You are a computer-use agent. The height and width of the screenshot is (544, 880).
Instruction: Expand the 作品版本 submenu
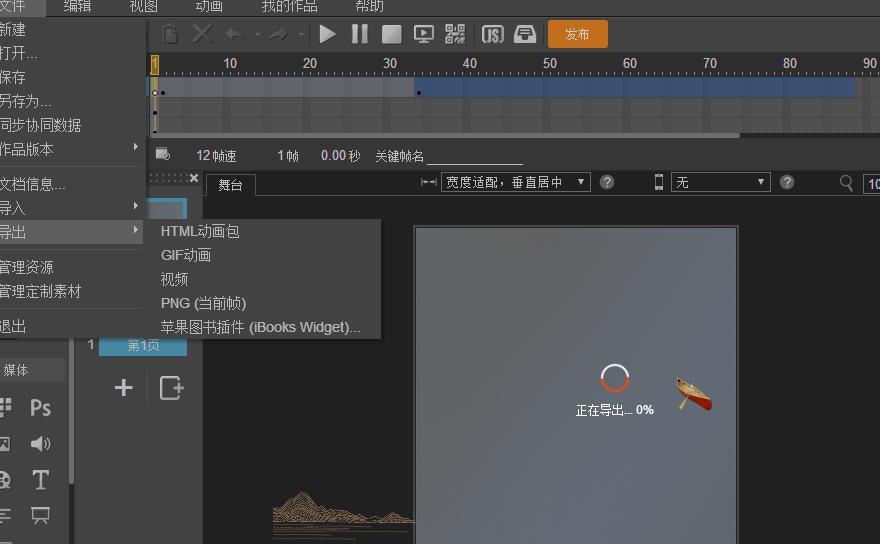click(x=71, y=149)
